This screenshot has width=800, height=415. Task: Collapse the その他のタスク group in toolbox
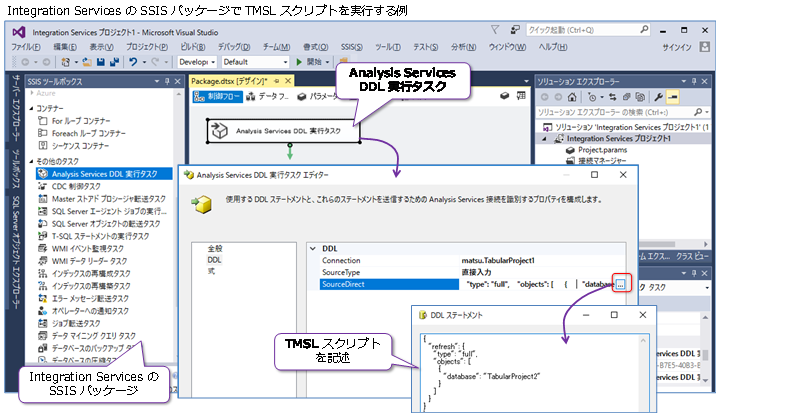[32, 161]
